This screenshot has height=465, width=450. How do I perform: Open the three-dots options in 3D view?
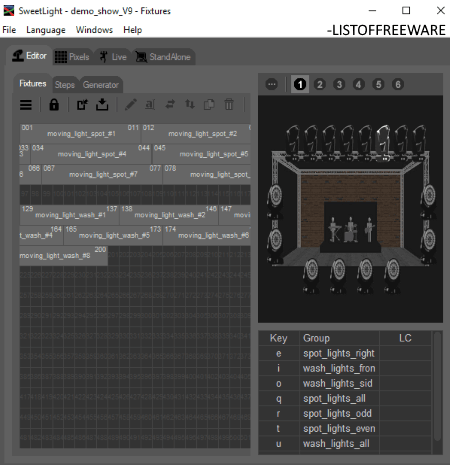click(272, 84)
